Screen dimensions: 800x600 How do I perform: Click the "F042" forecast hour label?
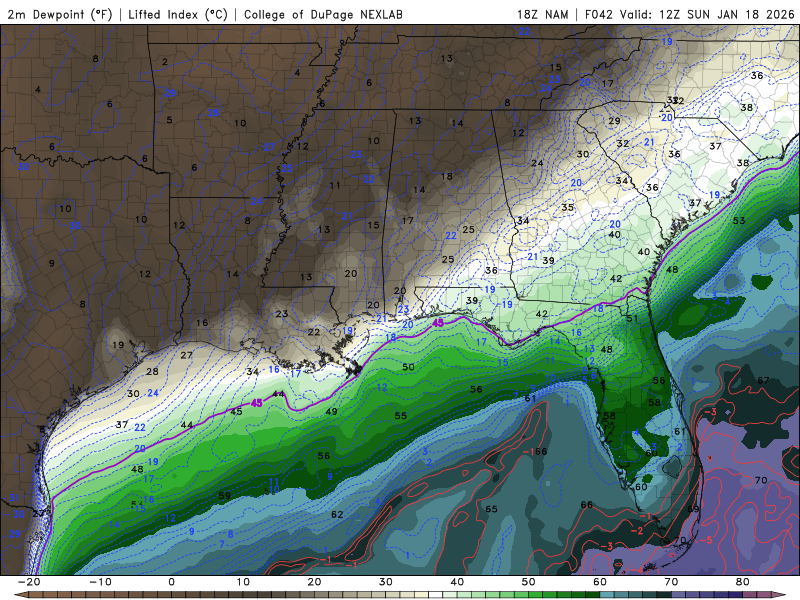[598, 14]
